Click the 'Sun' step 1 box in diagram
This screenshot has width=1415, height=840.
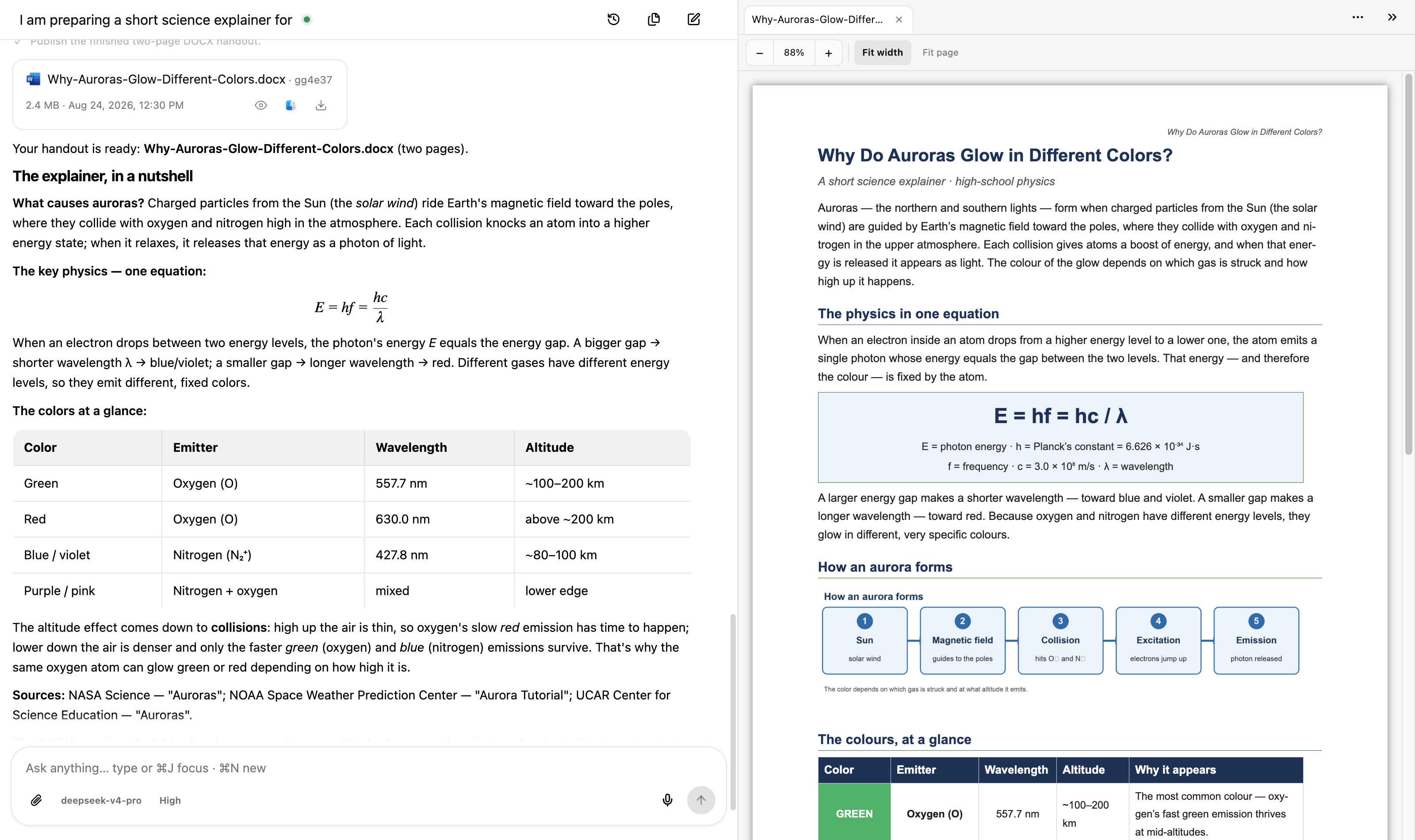coord(864,640)
